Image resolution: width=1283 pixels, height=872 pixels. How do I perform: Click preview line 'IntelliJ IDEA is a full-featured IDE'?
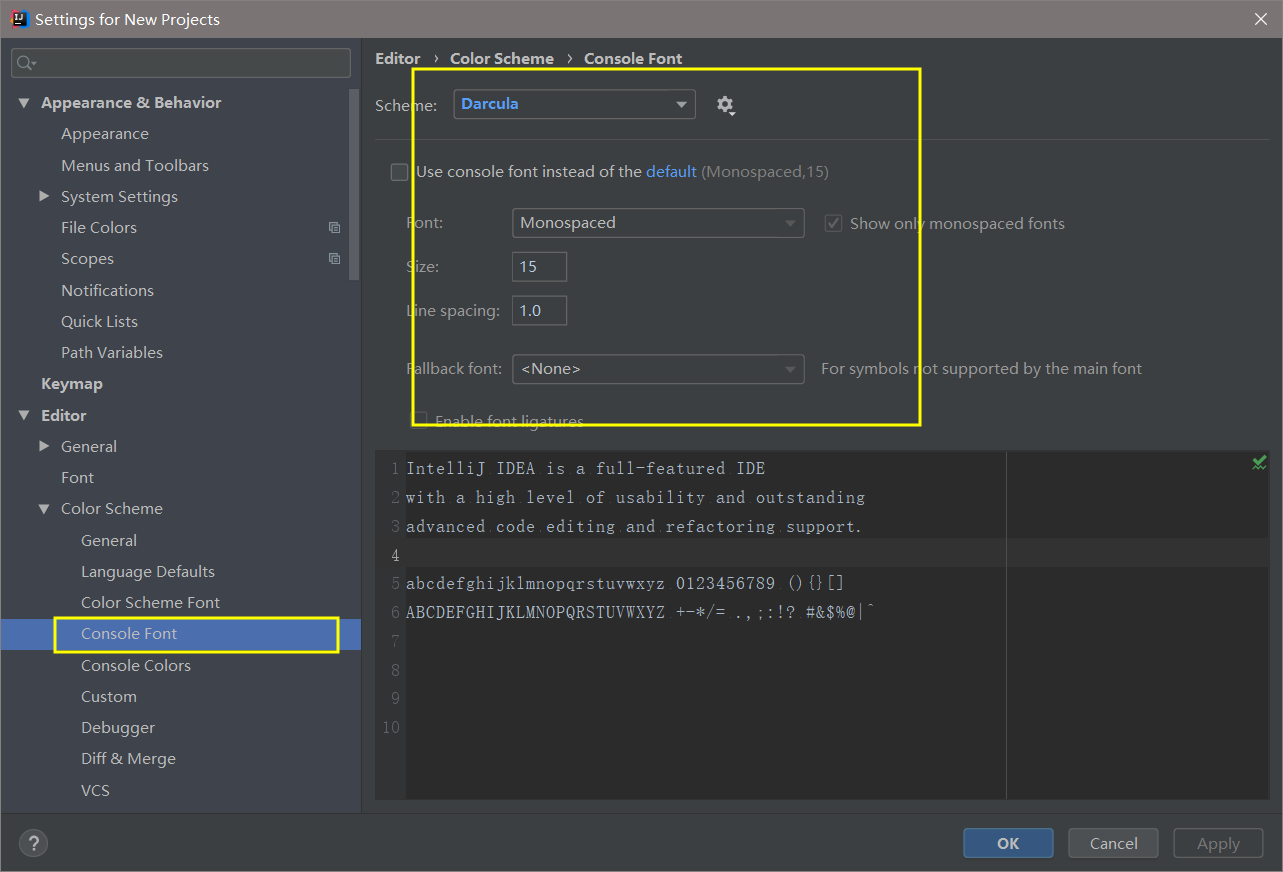586,468
